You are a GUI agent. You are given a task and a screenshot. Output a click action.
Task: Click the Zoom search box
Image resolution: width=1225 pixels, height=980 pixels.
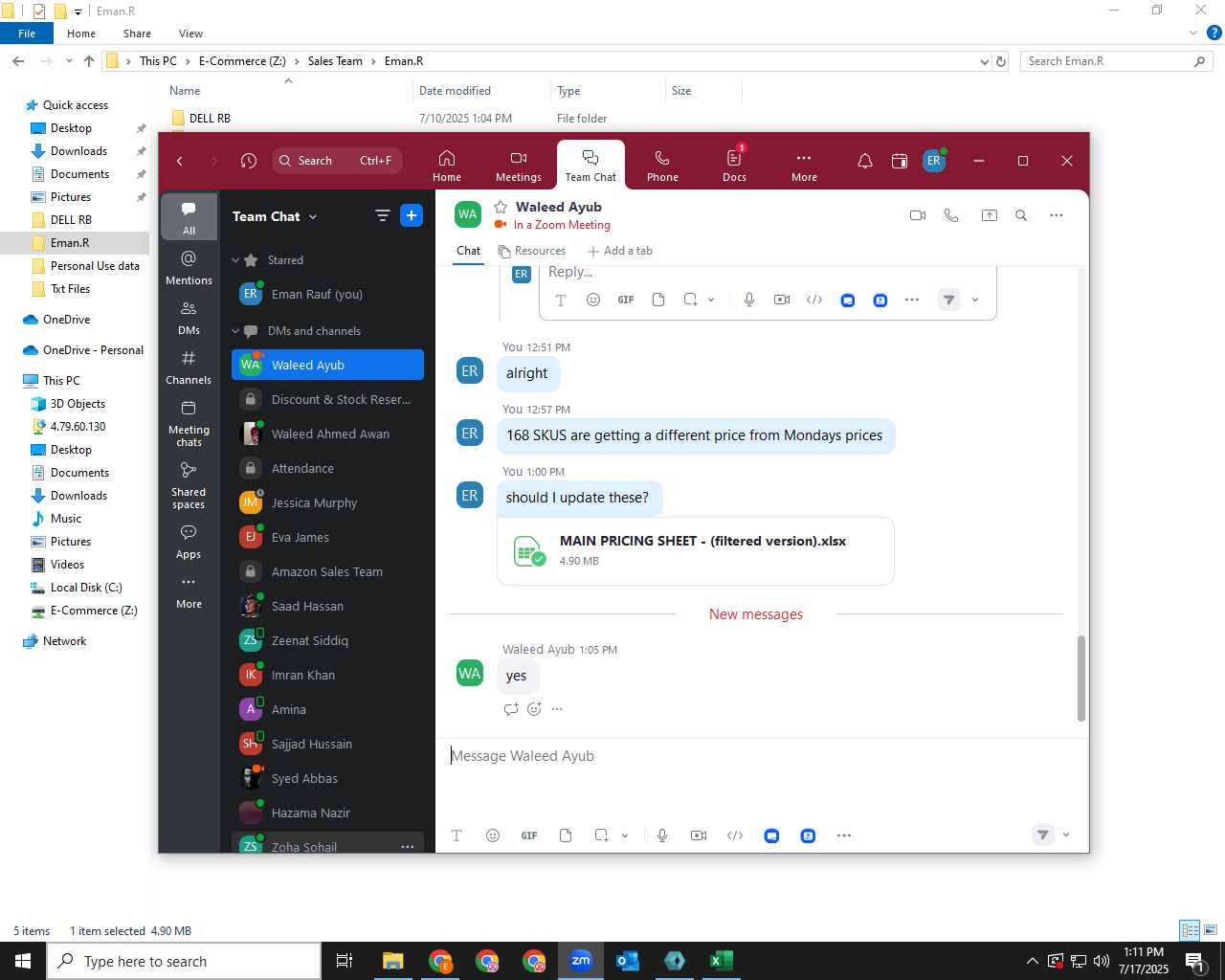(336, 161)
